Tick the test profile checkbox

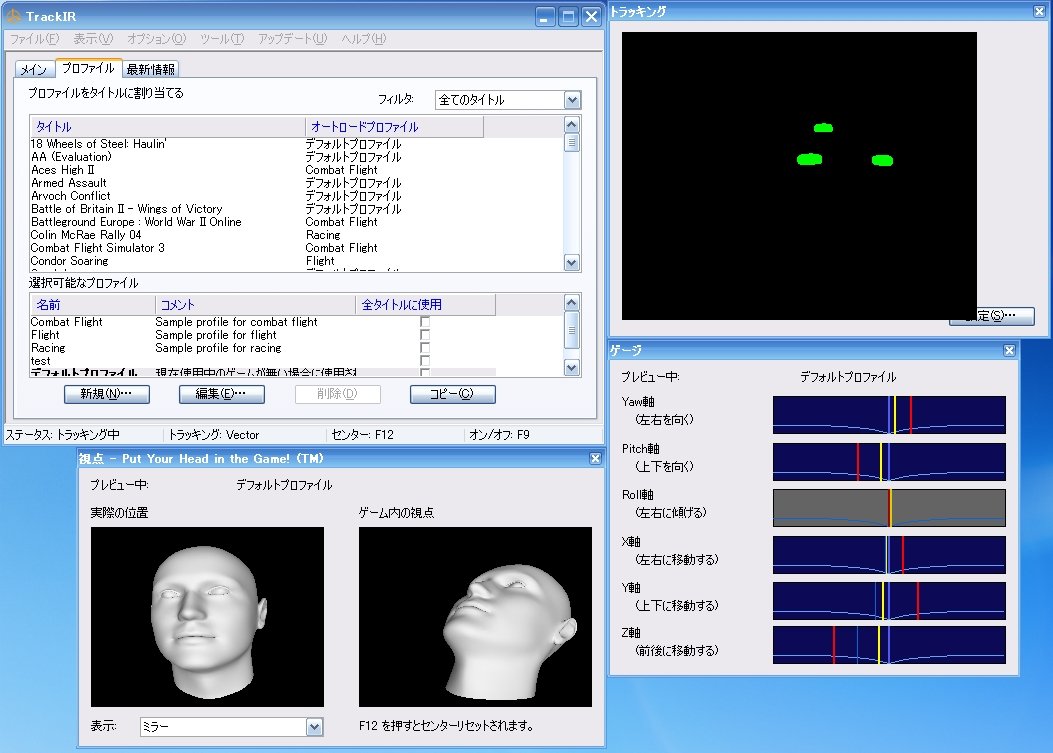[x=425, y=361]
